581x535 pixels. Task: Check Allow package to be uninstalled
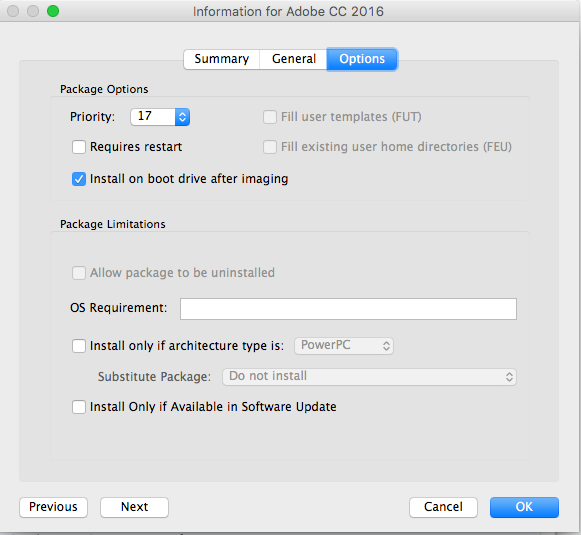tap(79, 273)
